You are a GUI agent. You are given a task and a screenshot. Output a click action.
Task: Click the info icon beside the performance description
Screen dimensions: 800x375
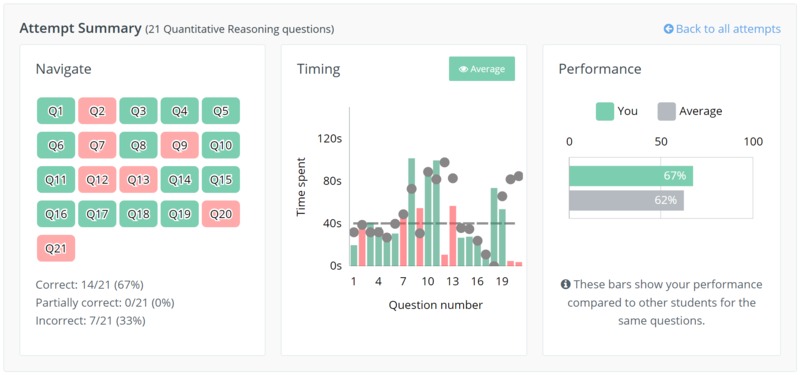pos(565,284)
